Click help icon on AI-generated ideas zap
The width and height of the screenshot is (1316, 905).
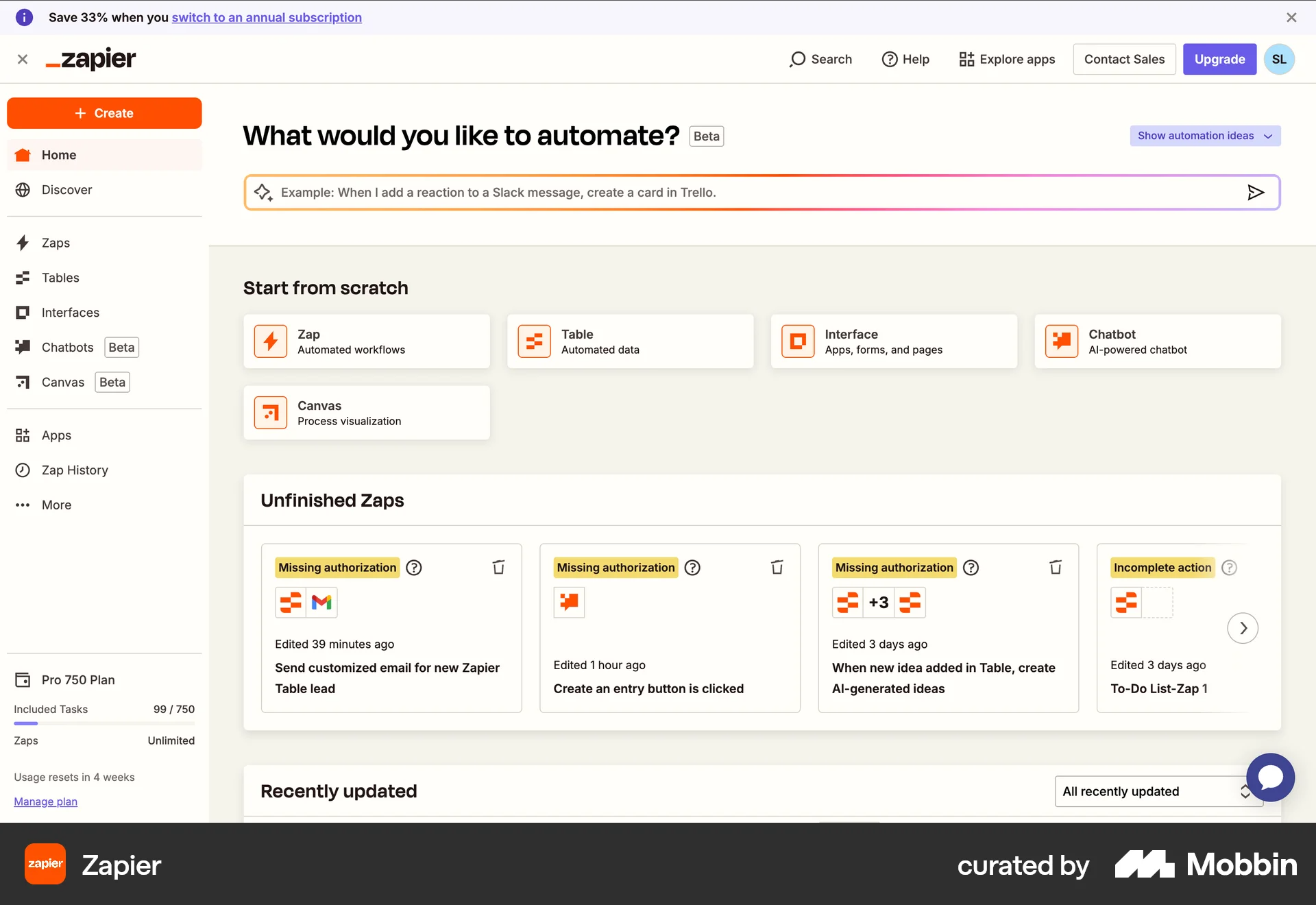pos(971,568)
